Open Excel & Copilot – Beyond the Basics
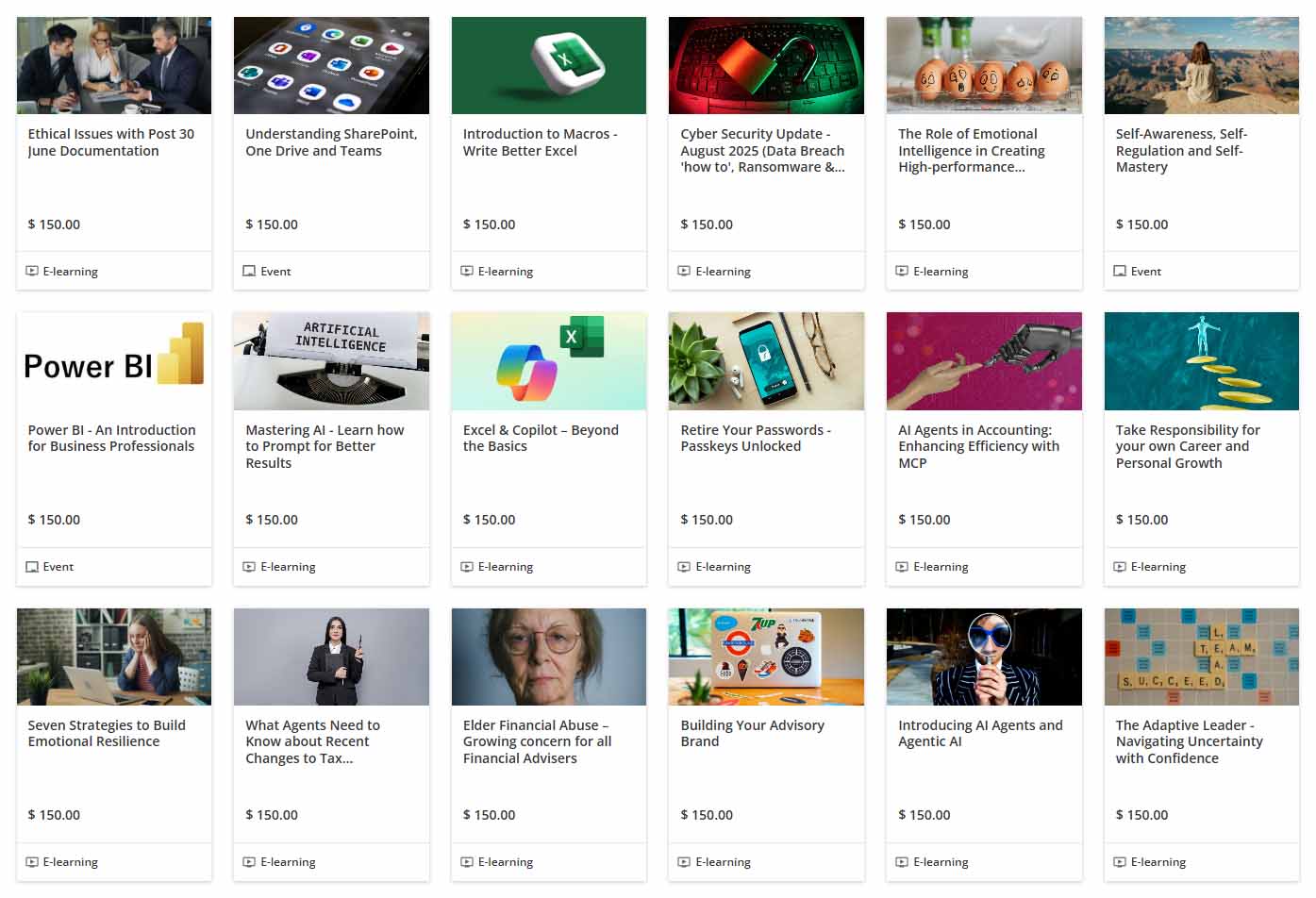Viewport: 1316px width, 898px height. 541,438
